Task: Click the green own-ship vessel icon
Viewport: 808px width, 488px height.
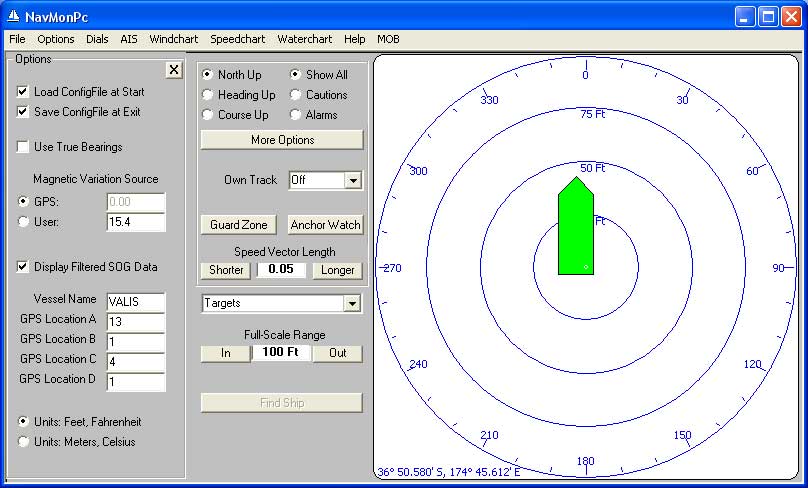Action: point(576,228)
